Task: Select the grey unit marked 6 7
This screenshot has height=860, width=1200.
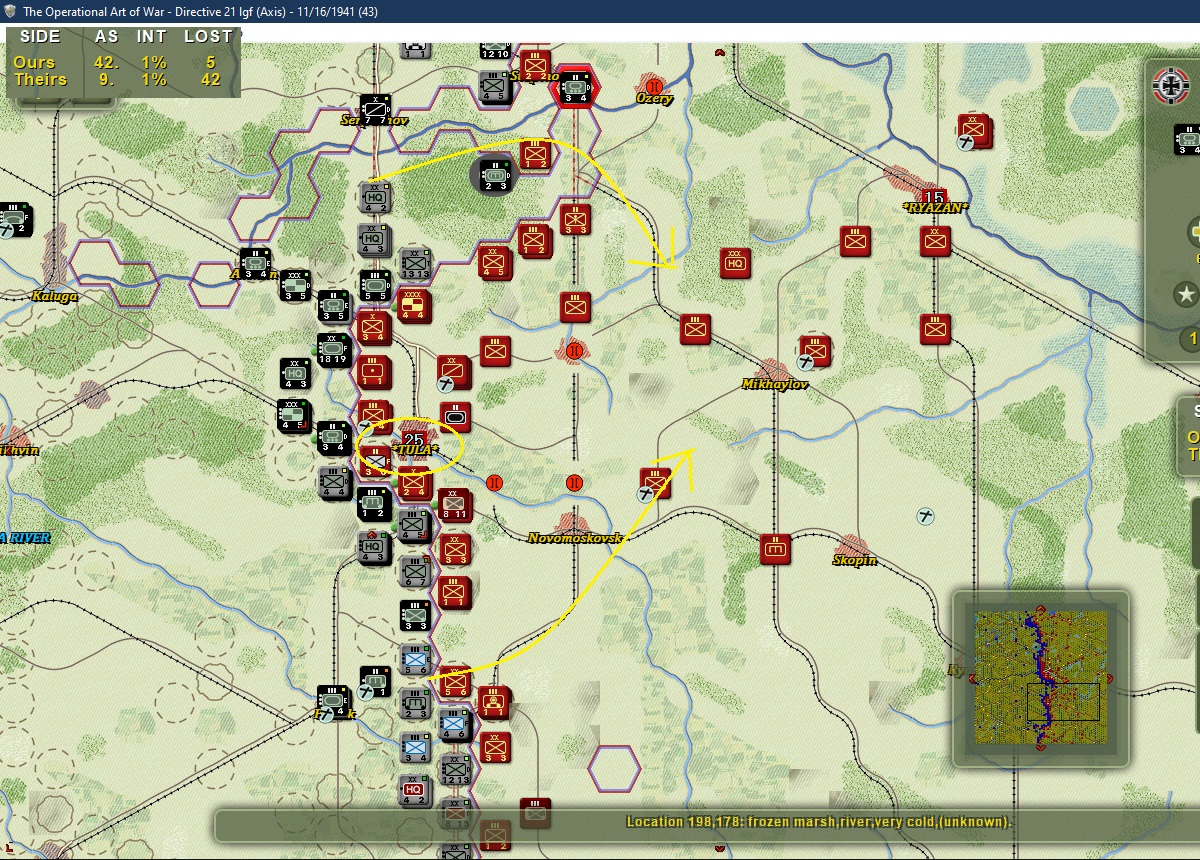Action: pos(415,570)
